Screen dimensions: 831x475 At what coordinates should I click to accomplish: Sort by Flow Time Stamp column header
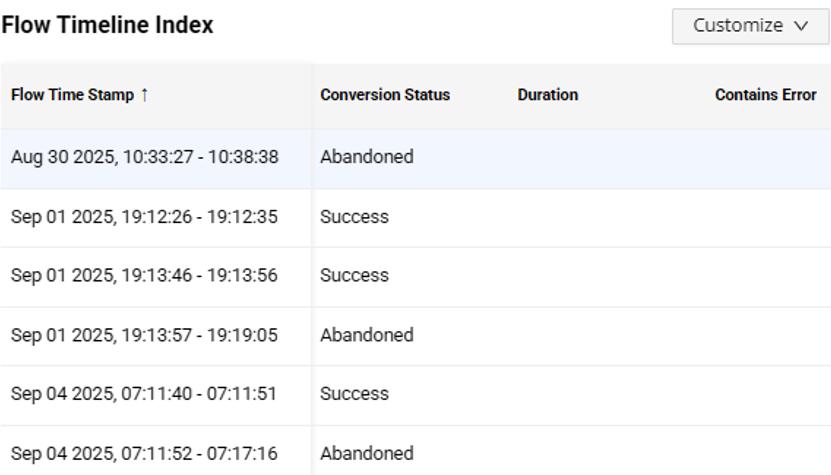pyautogui.click(x=72, y=95)
